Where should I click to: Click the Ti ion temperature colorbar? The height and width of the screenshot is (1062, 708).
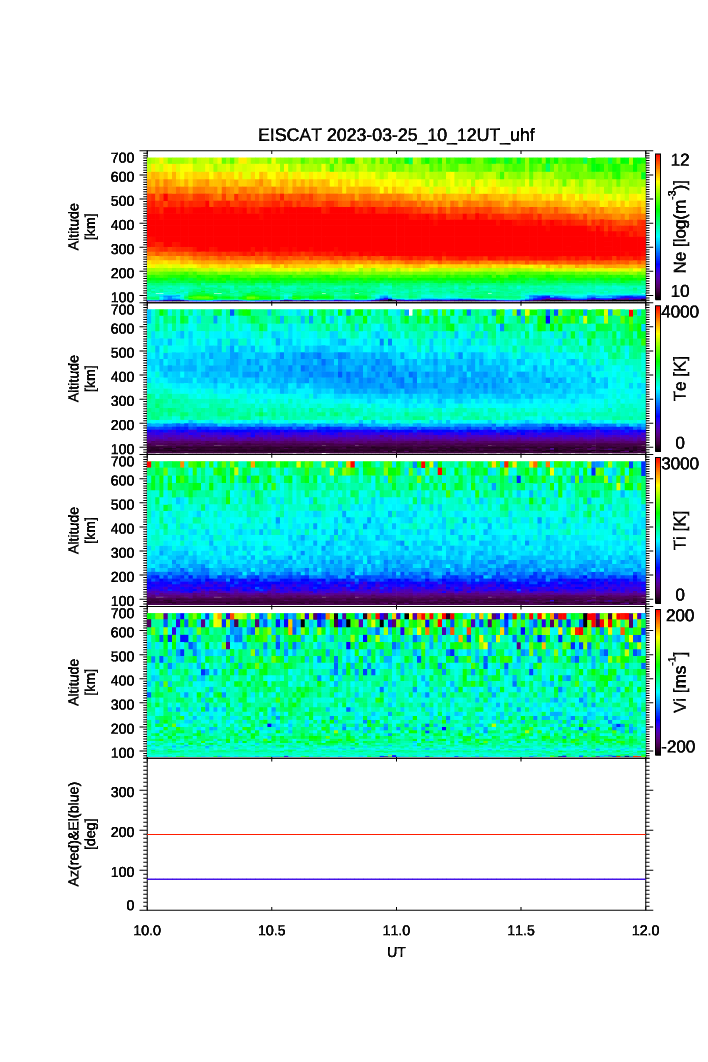656,529
